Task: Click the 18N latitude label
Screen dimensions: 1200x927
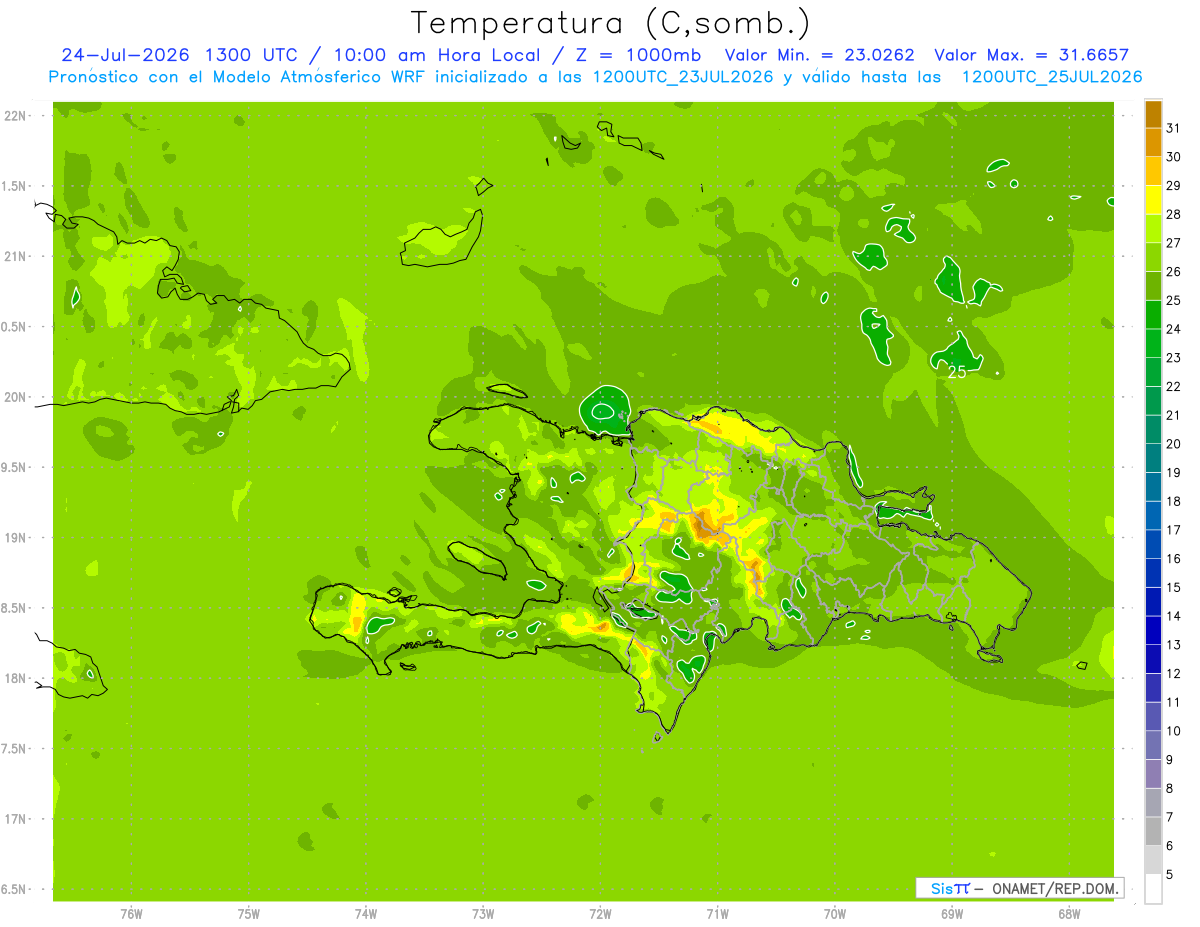Action: [x=16, y=679]
